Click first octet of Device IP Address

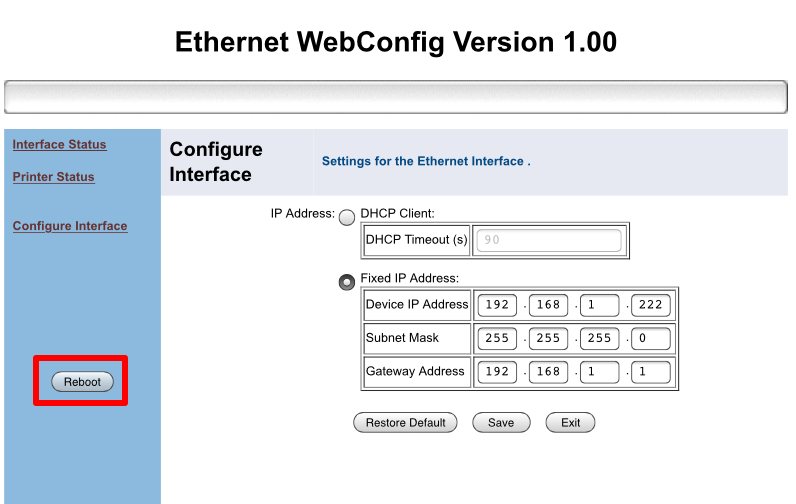(497, 305)
